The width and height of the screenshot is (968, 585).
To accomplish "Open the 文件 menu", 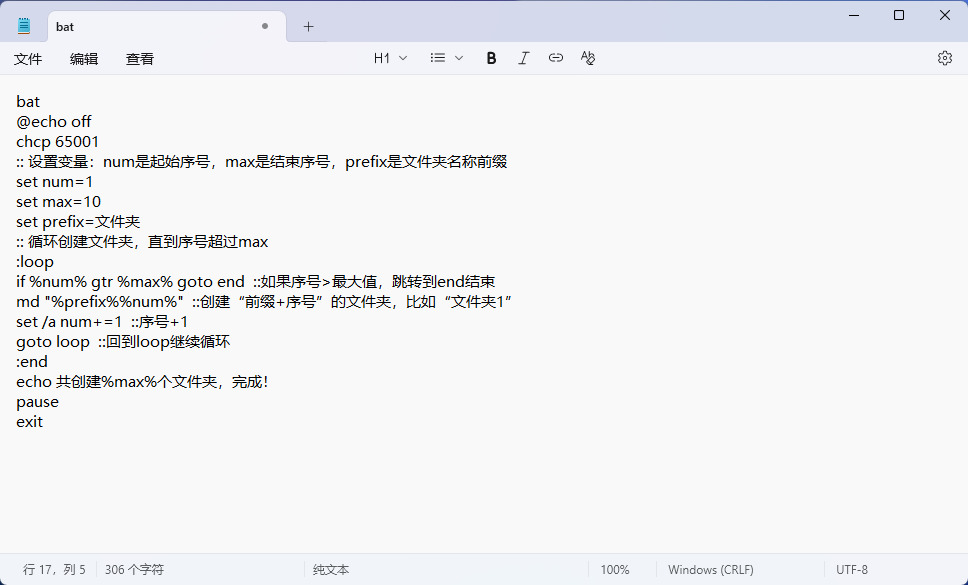I will click(x=28, y=59).
